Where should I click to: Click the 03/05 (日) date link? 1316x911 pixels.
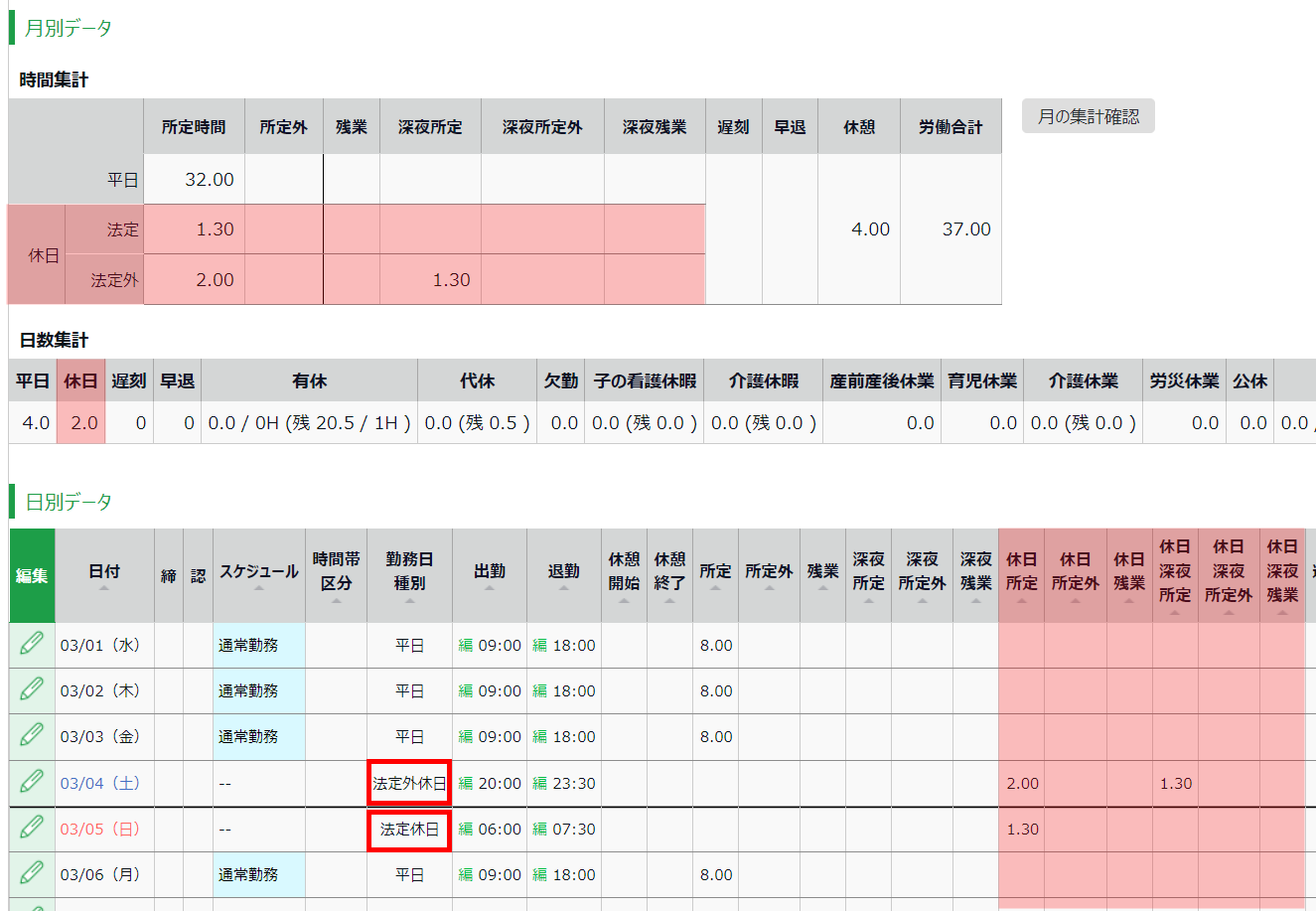point(99,830)
